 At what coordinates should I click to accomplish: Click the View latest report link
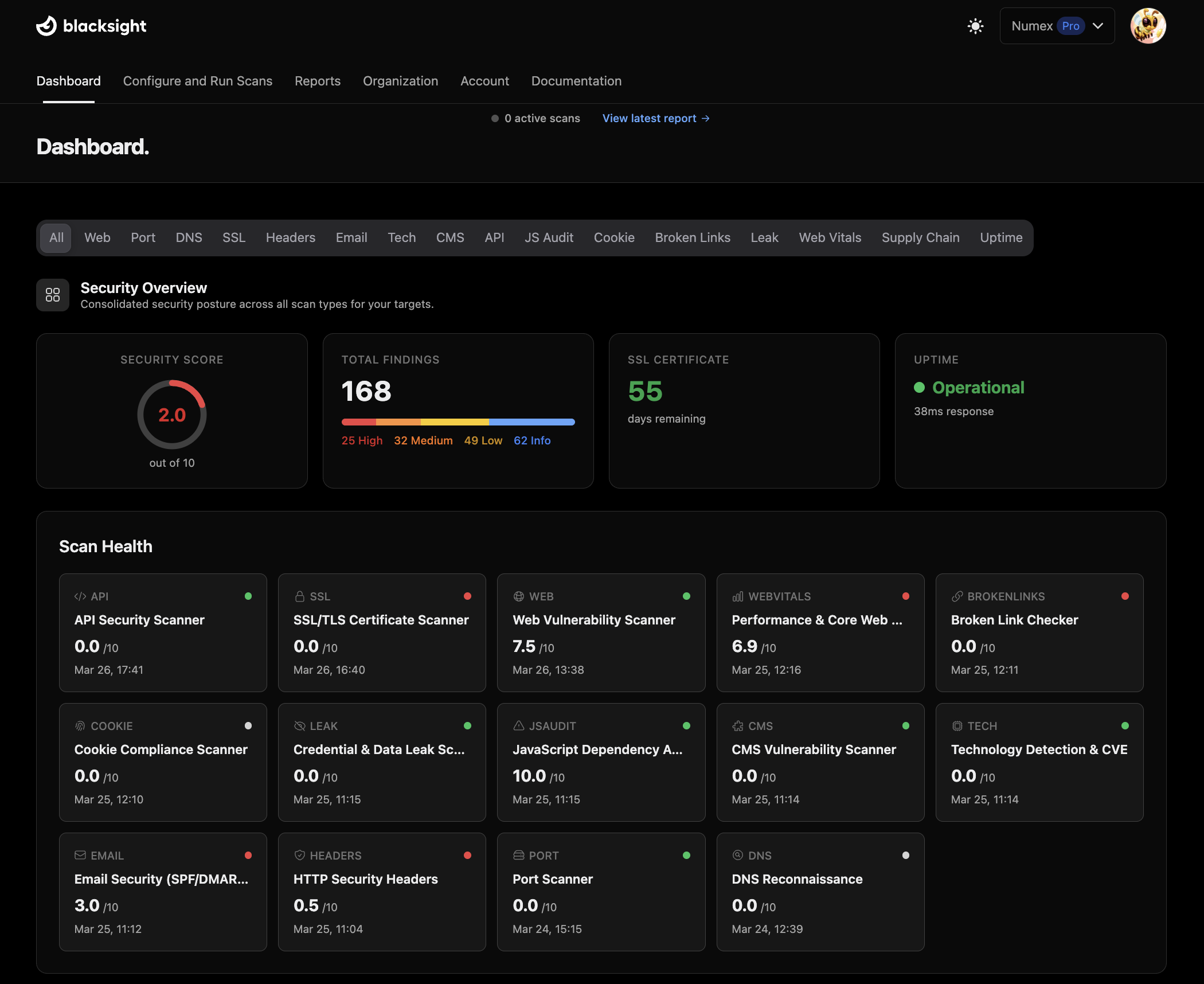coord(655,118)
